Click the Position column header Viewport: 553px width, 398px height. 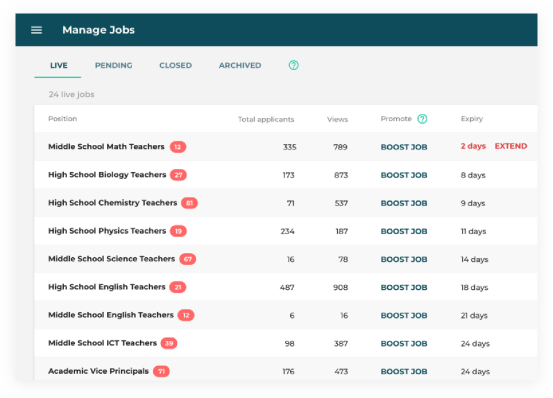(62, 119)
